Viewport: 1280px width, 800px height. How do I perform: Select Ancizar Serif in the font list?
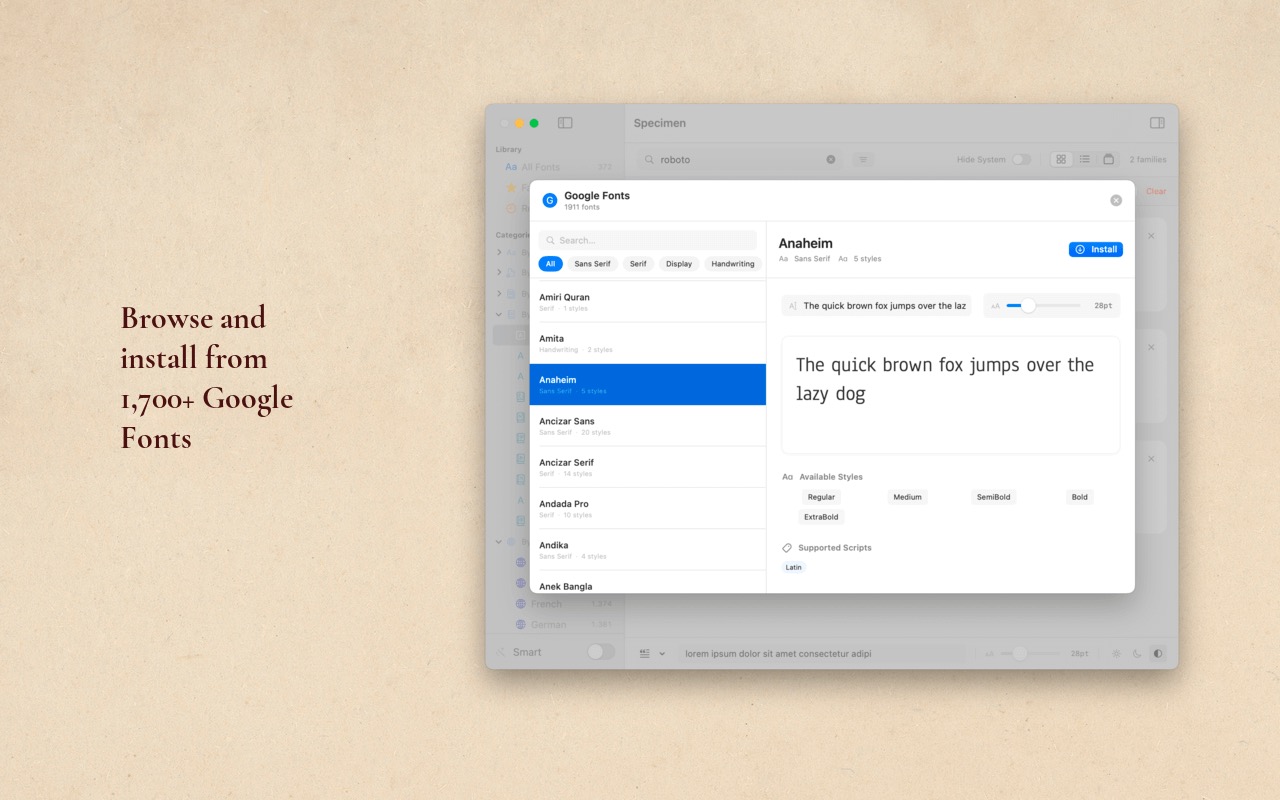[x=648, y=467]
